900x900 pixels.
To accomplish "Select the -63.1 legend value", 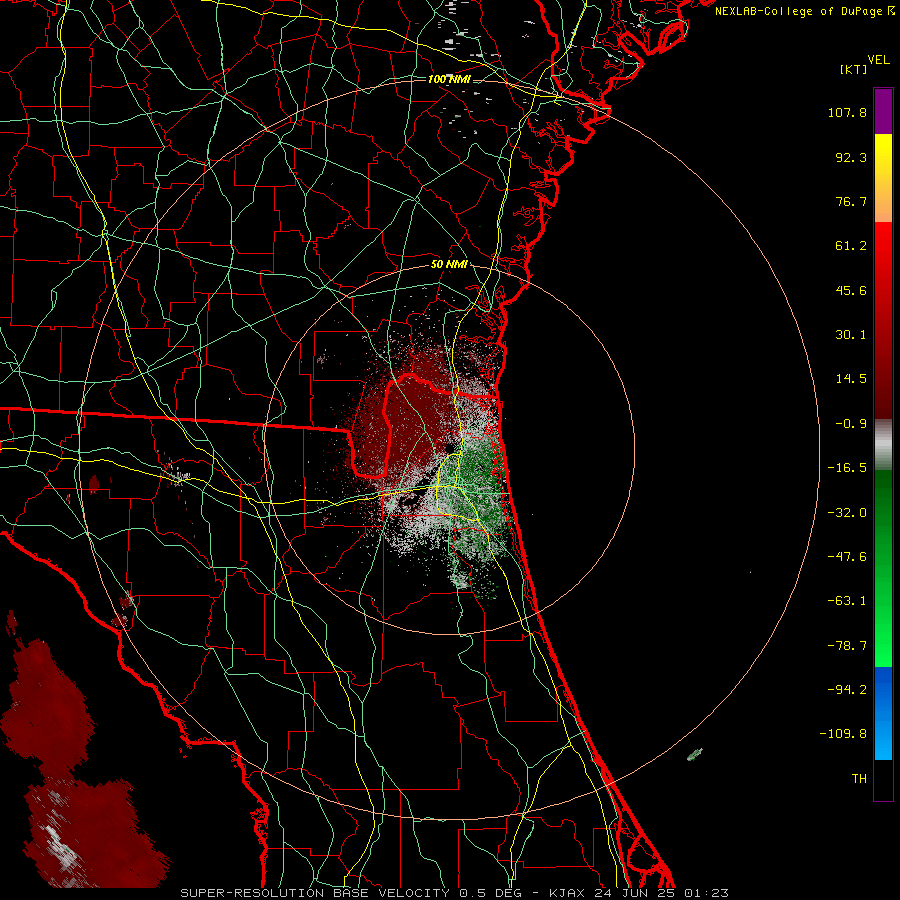I will click(x=847, y=601).
